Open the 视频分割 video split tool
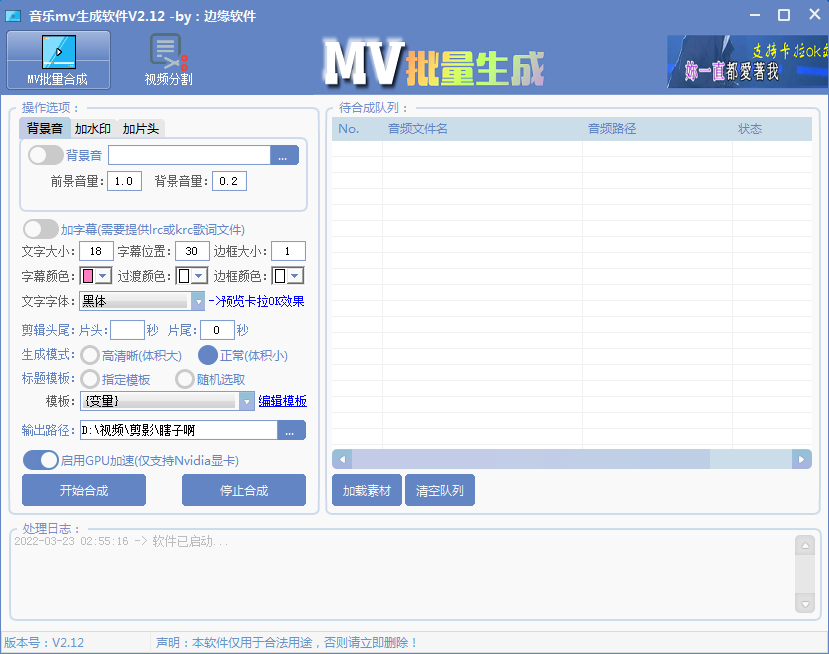Image resolution: width=829 pixels, height=654 pixels. coord(168,60)
